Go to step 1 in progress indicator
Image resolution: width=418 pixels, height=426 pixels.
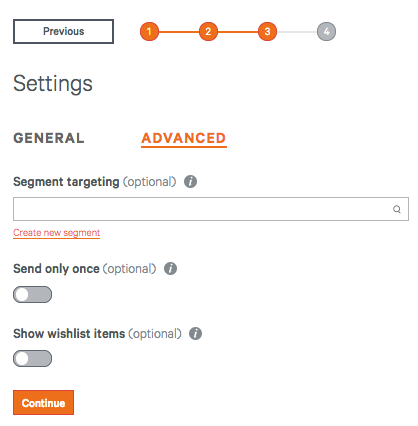click(x=149, y=31)
